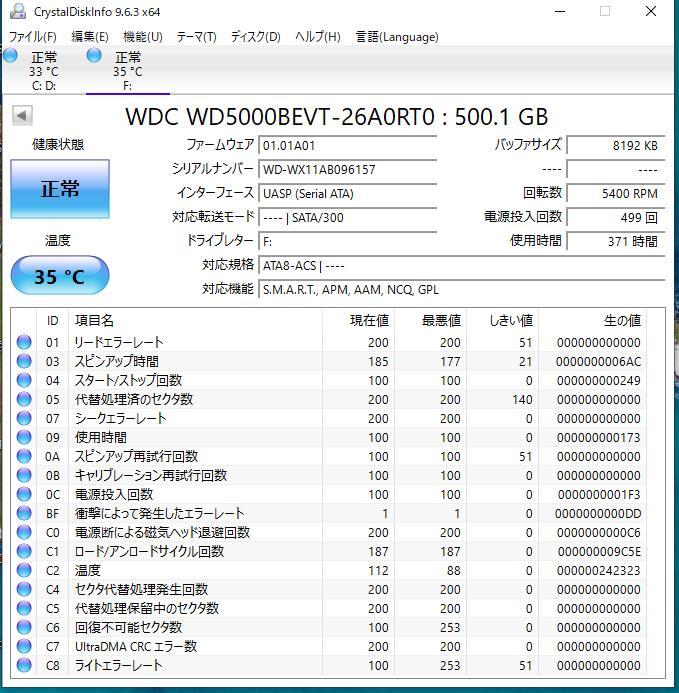
Task: Click status icon for 04 スタート/ストップ回数 row
Action: coord(24,380)
